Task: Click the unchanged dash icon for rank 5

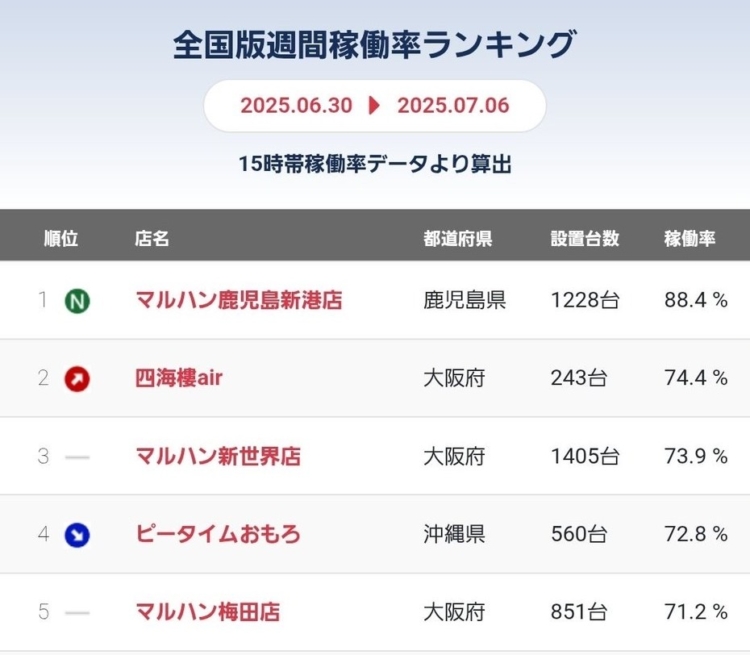Action: click(x=77, y=613)
